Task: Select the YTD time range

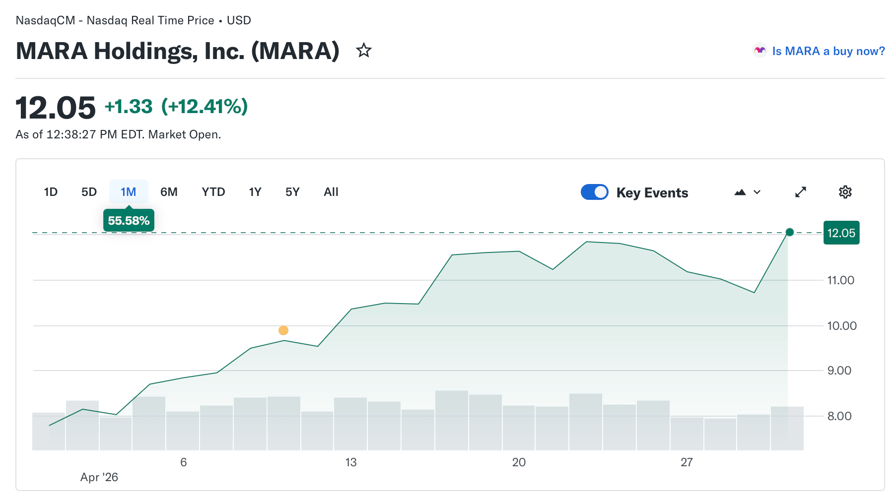Action: pyautogui.click(x=213, y=192)
